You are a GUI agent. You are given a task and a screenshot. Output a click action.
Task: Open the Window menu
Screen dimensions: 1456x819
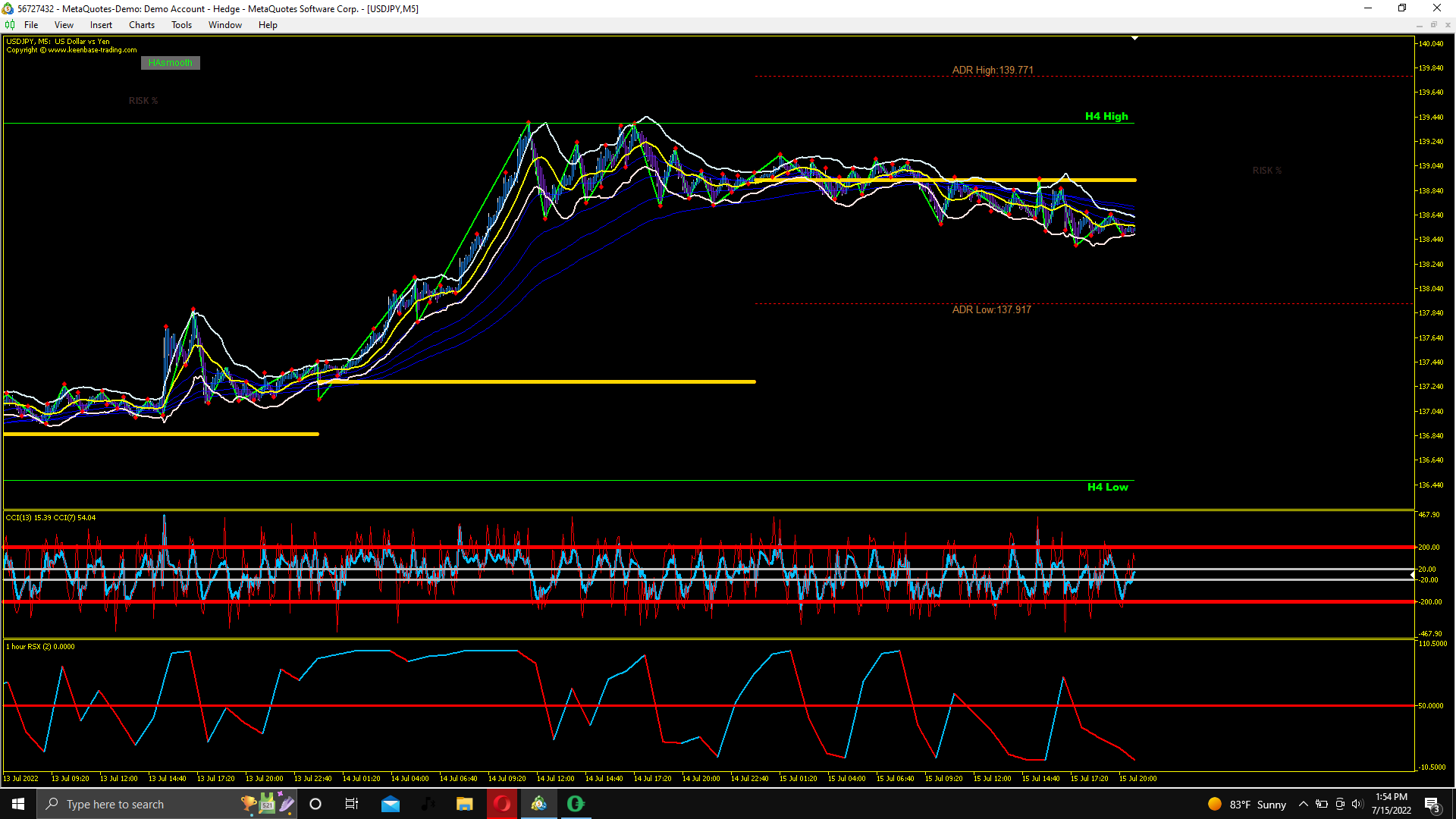point(224,25)
